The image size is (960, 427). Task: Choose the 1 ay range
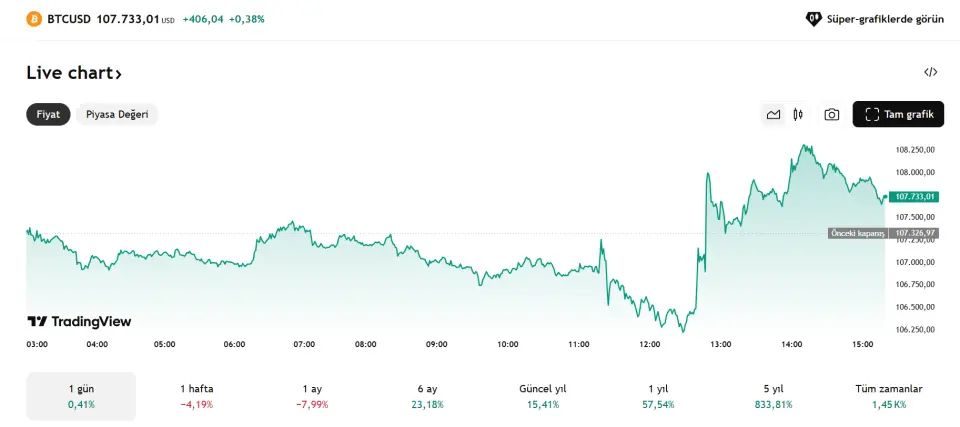point(312,396)
